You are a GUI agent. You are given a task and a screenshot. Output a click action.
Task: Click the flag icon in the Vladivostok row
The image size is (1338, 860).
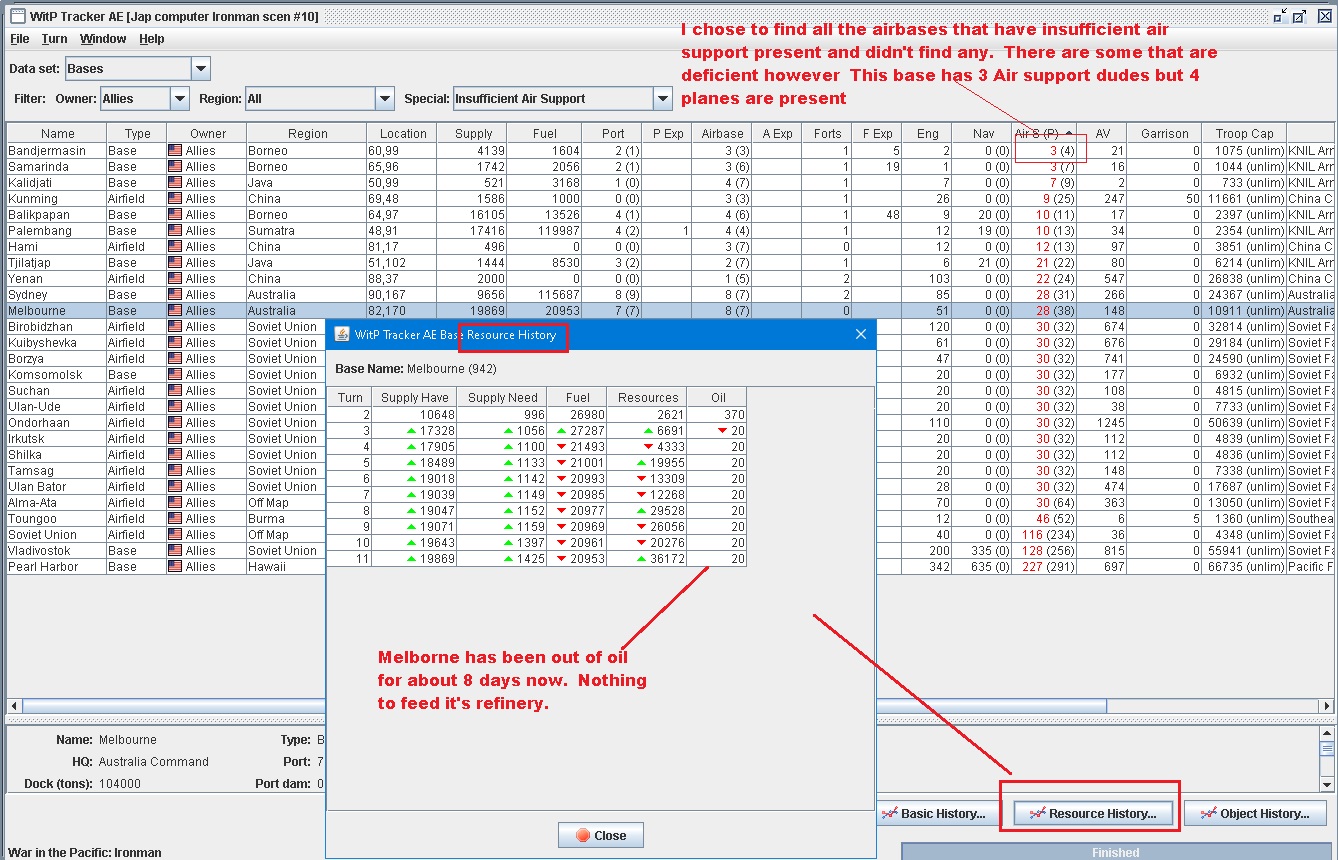pyautogui.click(x=175, y=551)
